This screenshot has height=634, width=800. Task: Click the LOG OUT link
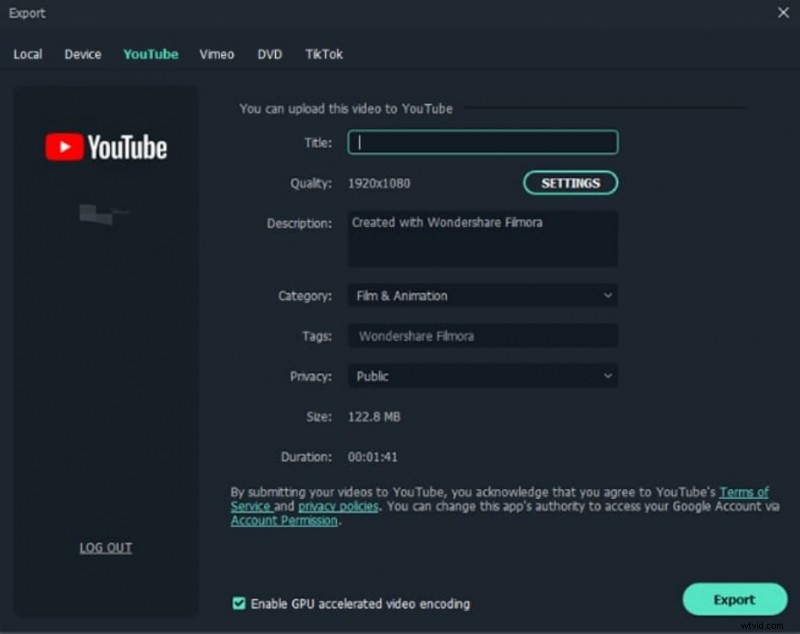[105, 547]
